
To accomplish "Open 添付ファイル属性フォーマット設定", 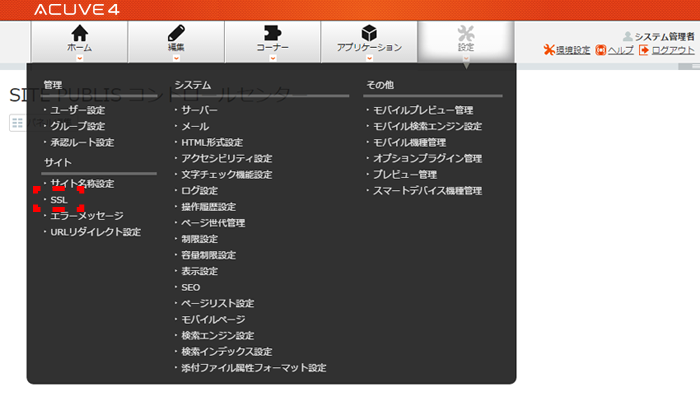I will point(254,368).
